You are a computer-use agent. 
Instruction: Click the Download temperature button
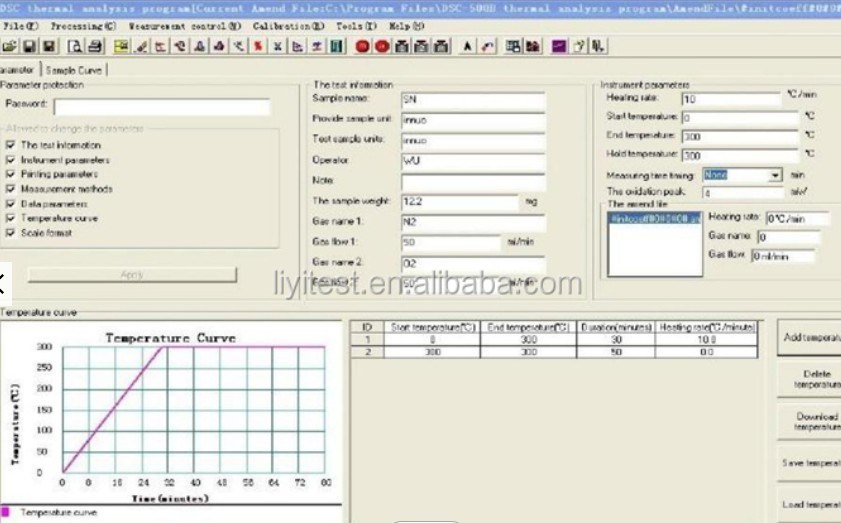tap(812, 421)
